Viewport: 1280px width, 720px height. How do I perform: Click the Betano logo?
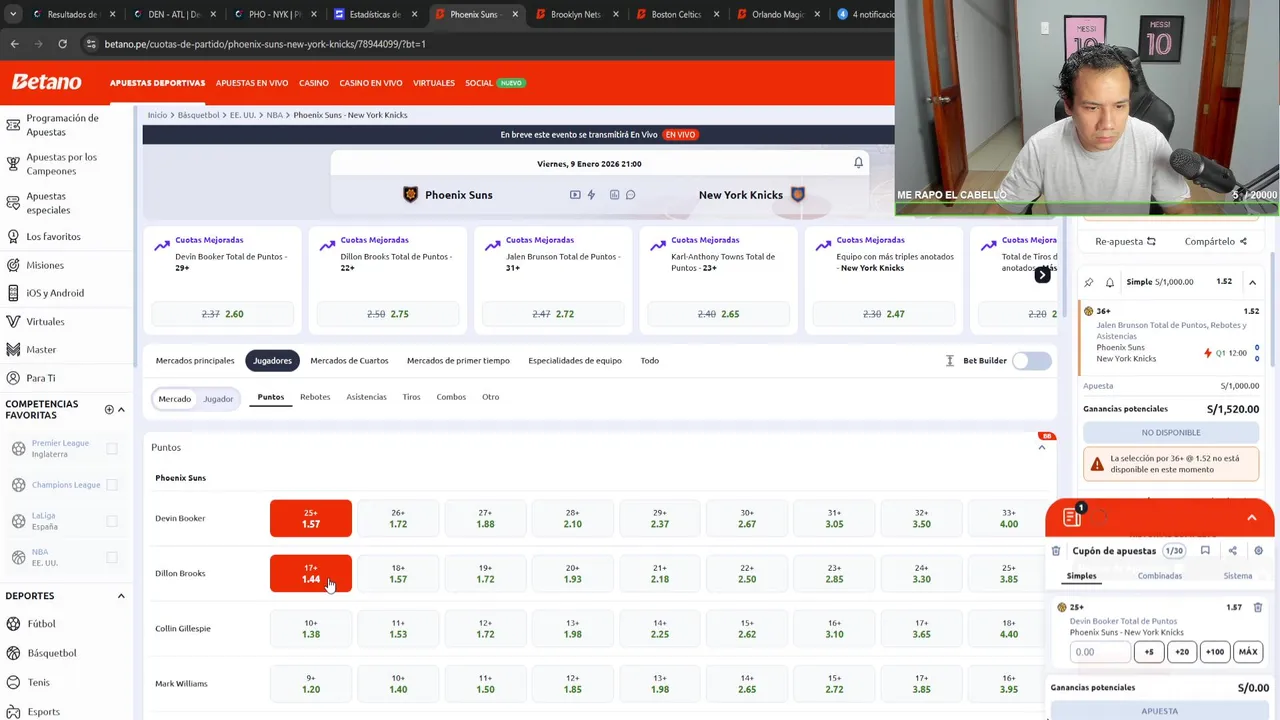(46, 82)
